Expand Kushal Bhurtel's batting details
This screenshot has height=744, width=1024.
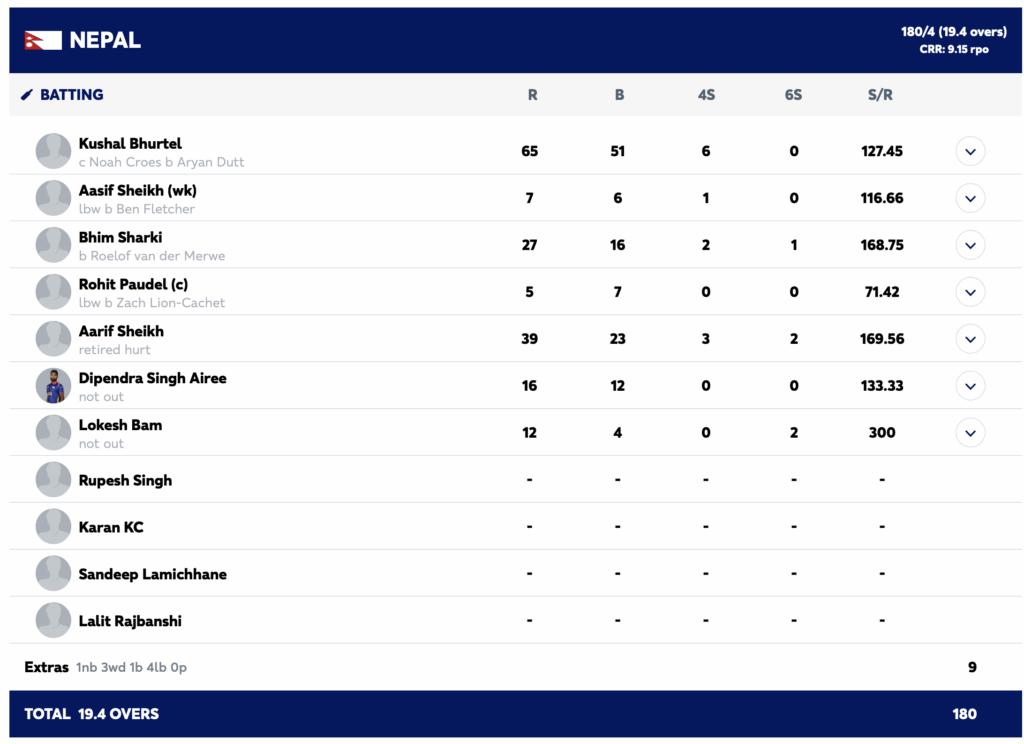(x=970, y=151)
